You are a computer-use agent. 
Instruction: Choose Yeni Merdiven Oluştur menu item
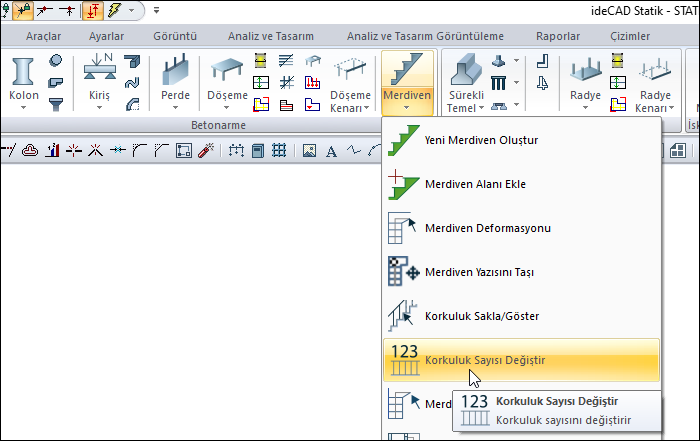[x=521, y=140]
